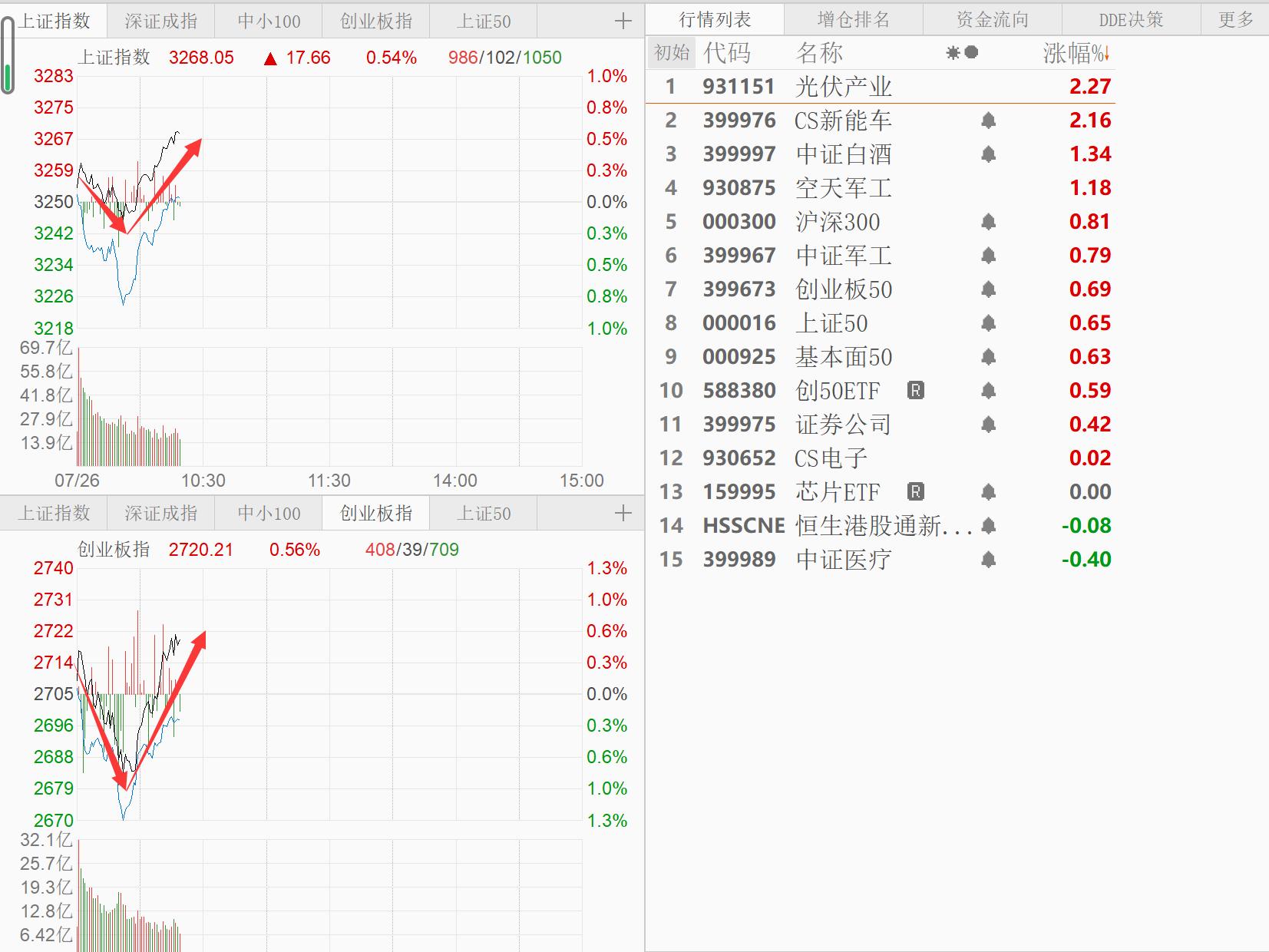Select code 588380 in the list
Viewport: 1269px width, 952px height.
click(x=739, y=391)
